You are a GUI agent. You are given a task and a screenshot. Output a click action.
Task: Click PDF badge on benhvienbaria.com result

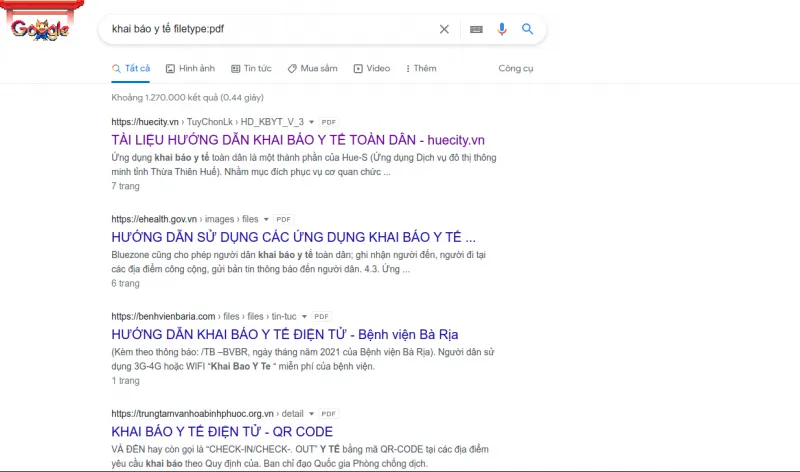321,317
